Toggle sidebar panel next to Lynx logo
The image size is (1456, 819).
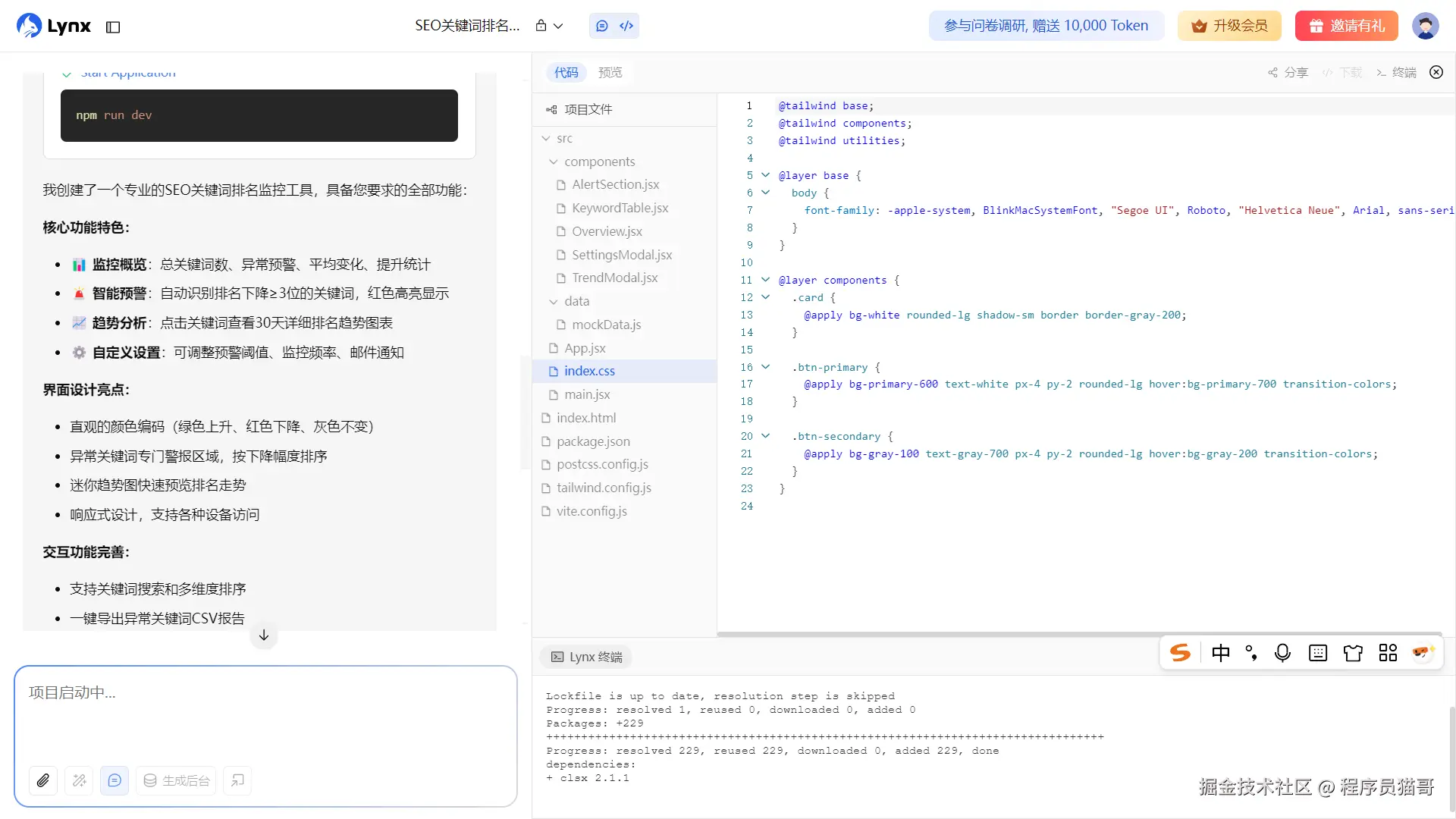pyautogui.click(x=113, y=27)
